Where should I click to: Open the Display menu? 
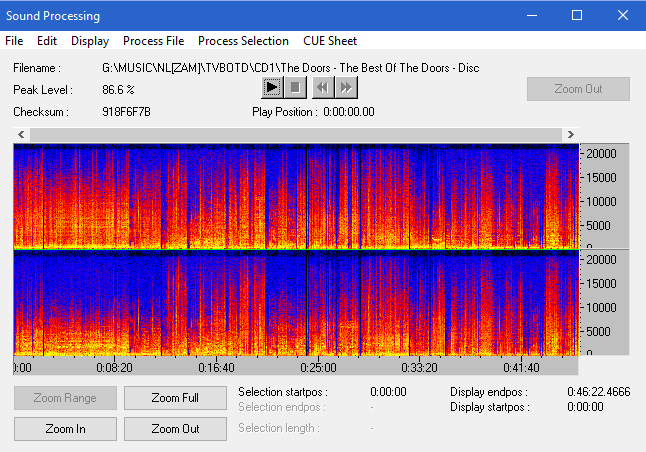tap(90, 41)
